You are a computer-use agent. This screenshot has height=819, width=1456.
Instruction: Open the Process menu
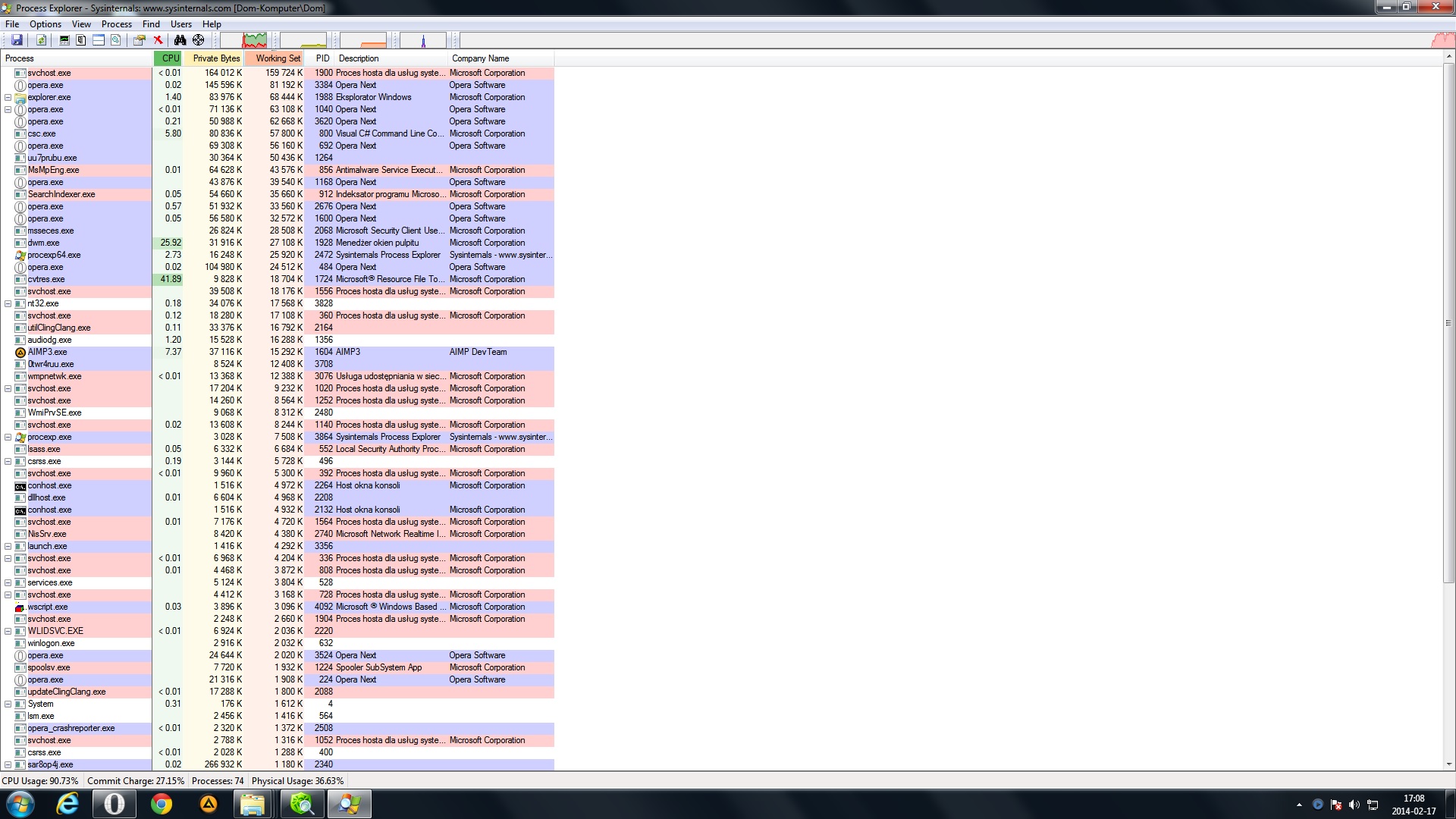point(117,24)
